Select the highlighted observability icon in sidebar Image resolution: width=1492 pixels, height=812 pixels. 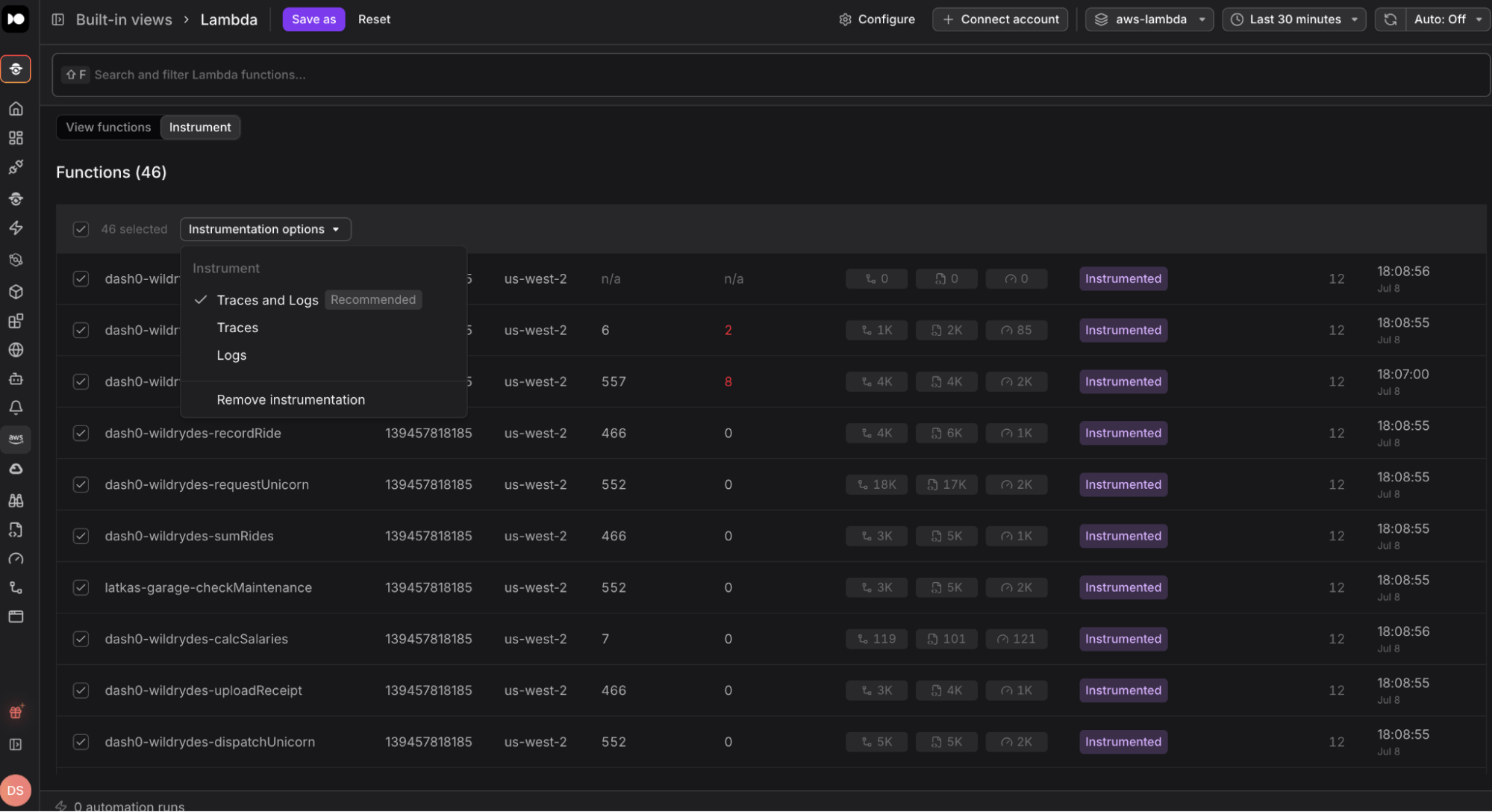click(16, 69)
